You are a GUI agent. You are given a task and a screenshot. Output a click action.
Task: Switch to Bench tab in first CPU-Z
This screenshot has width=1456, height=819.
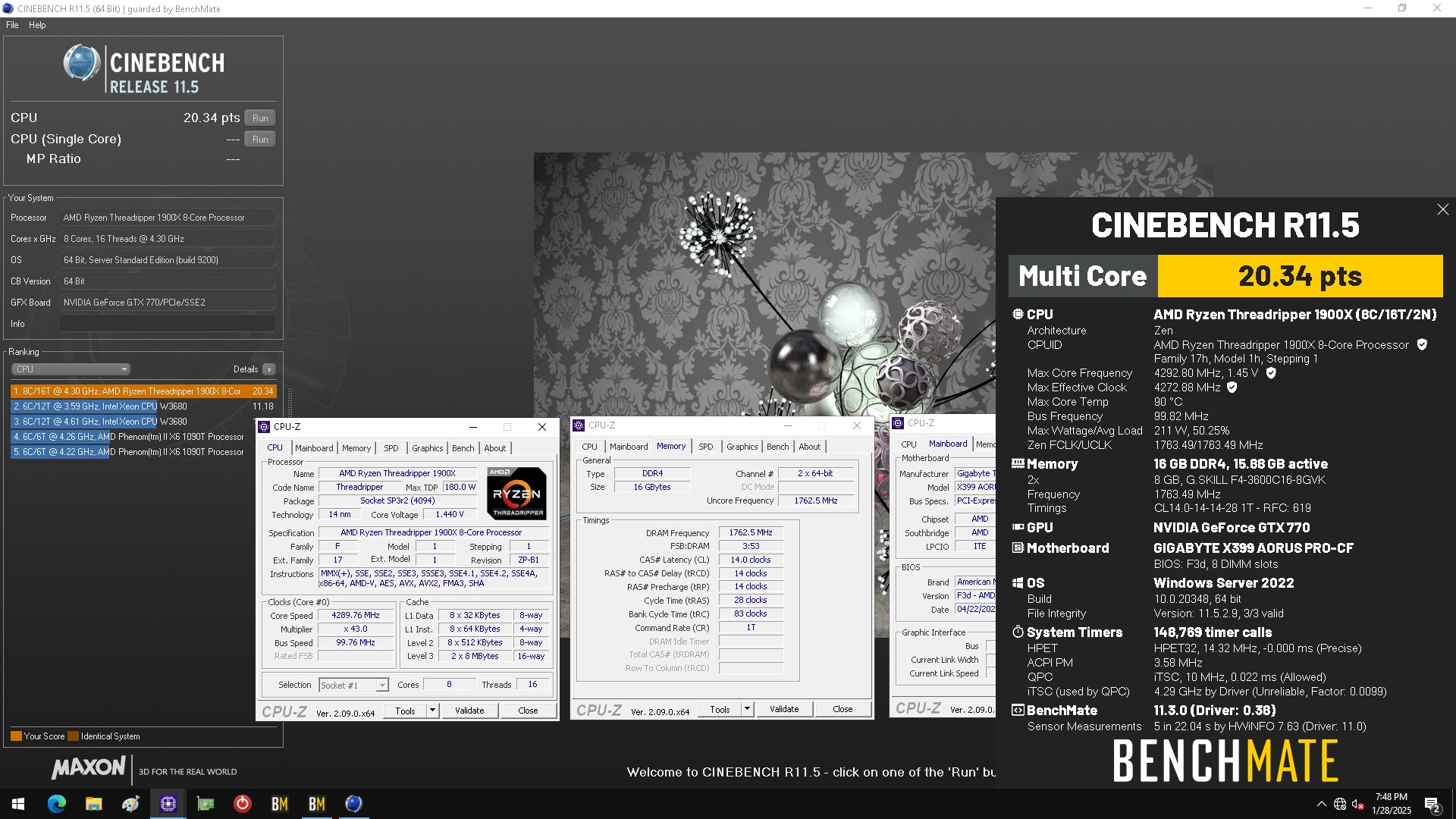click(x=463, y=448)
